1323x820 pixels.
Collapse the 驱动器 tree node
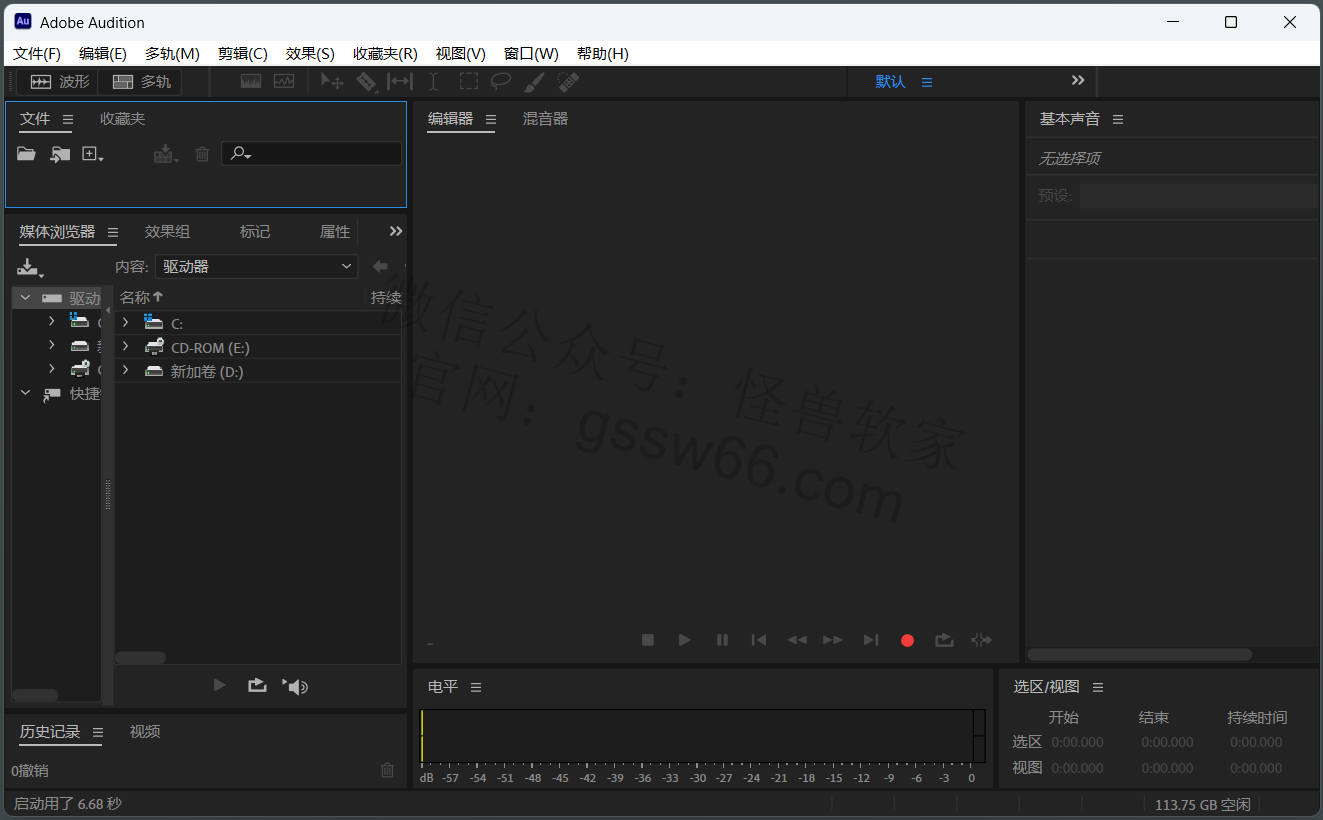tap(25, 297)
